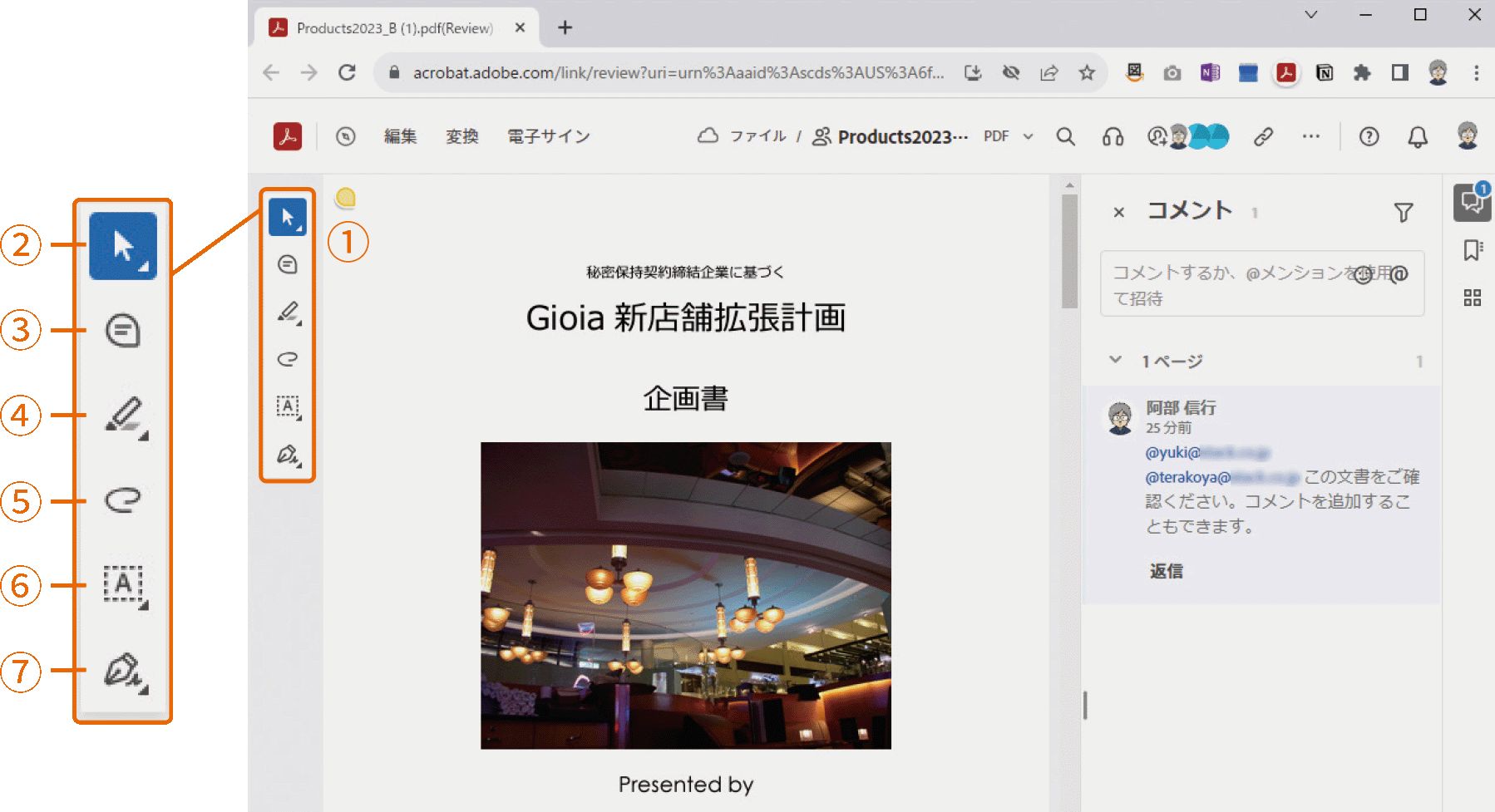Screen dimensions: 1495x812
Task: Open the 変換 menu
Action: tap(462, 136)
